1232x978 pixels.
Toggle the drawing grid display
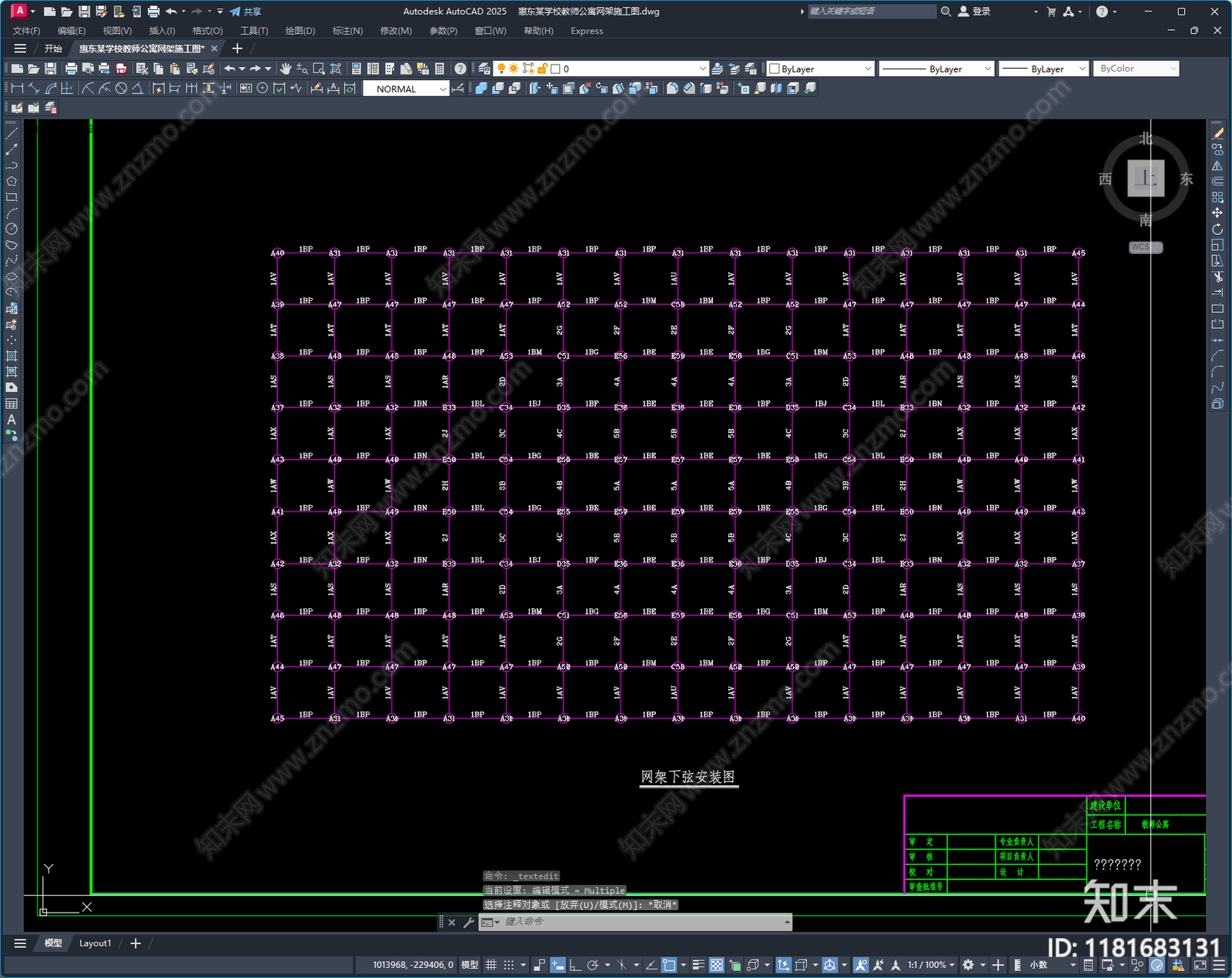[x=490, y=965]
